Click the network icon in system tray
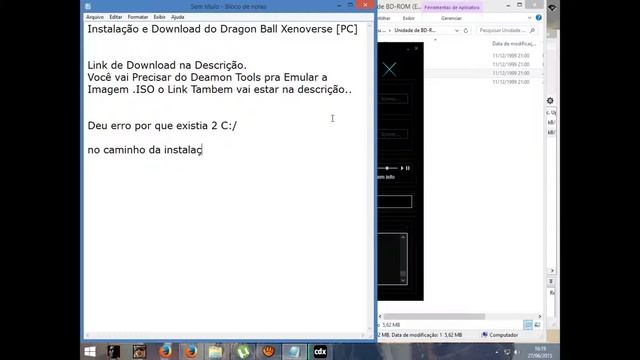The image size is (640, 360). point(507,352)
